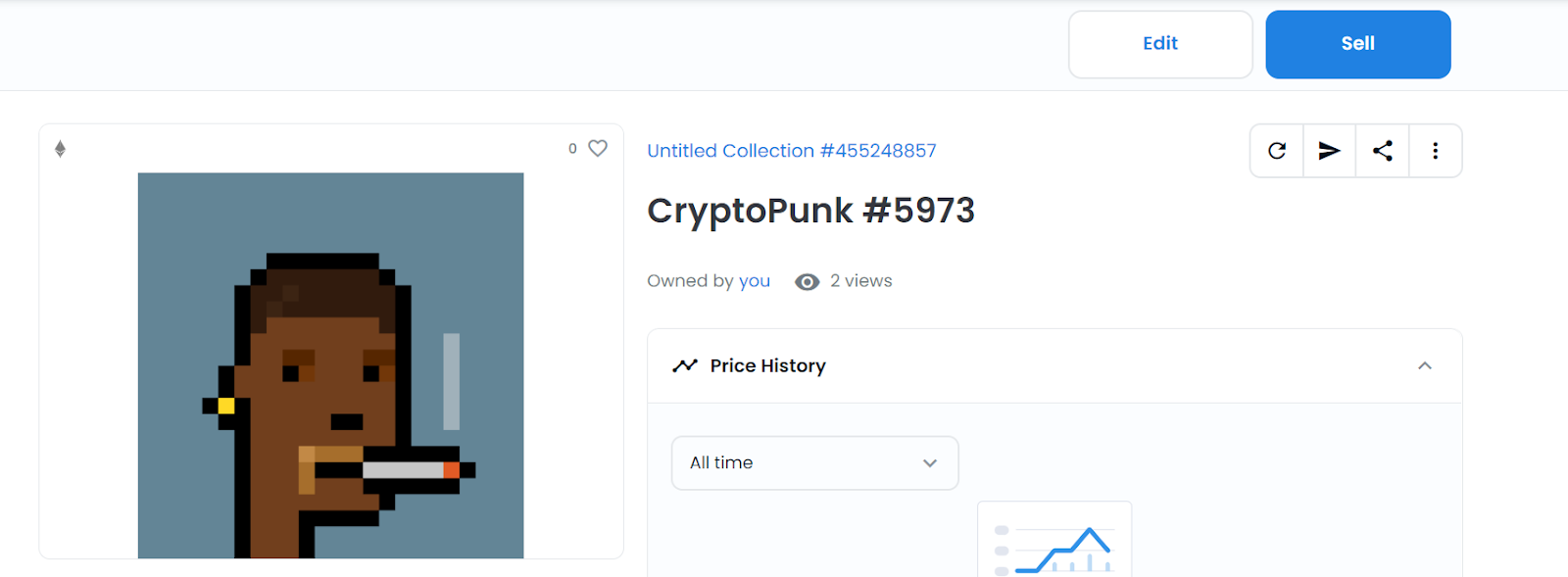Click the Ethereum logo on the image card
This screenshot has width=1568, height=577.
[x=60, y=149]
